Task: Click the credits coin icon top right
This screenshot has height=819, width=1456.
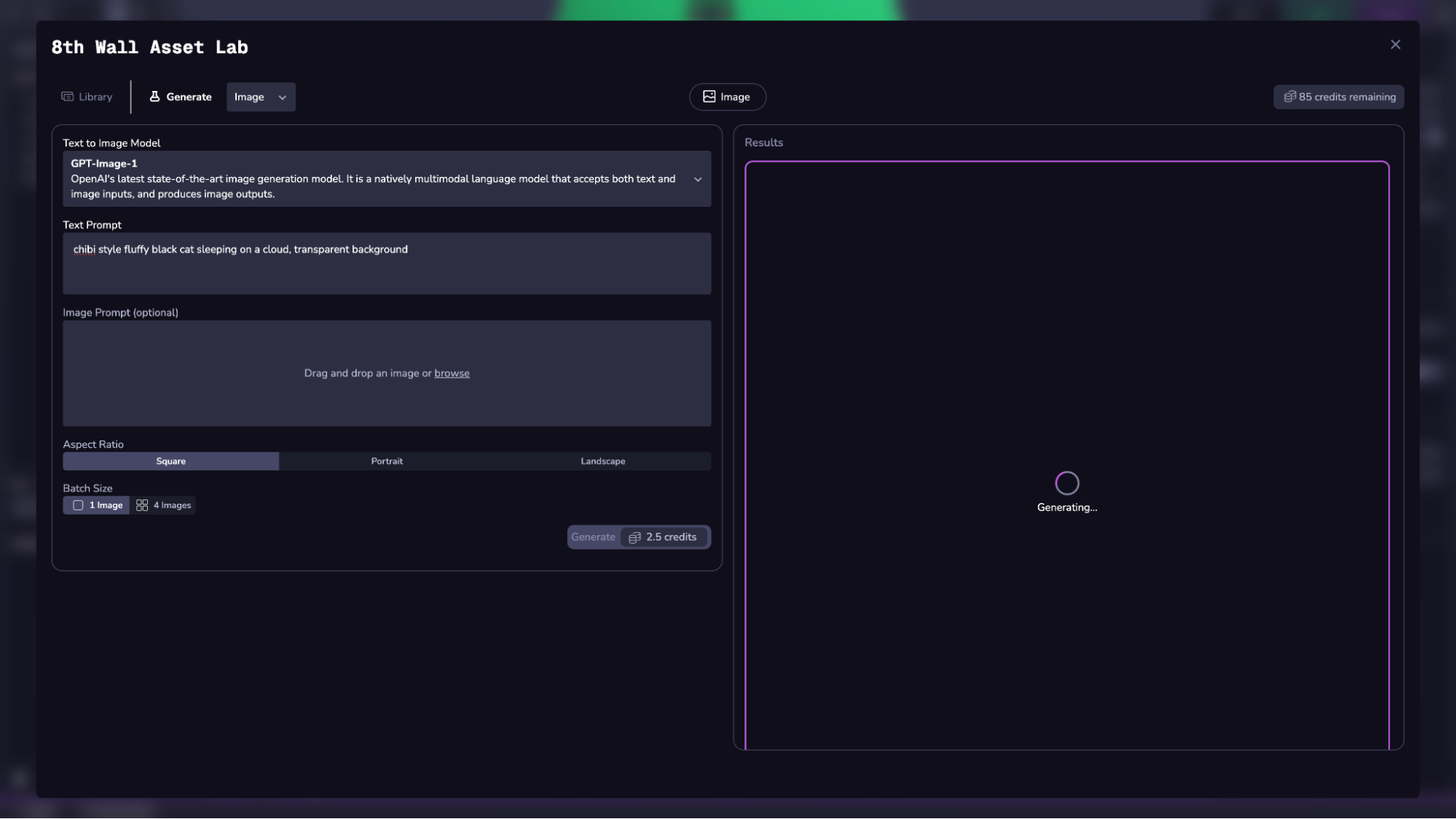Action: click(1289, 97)
